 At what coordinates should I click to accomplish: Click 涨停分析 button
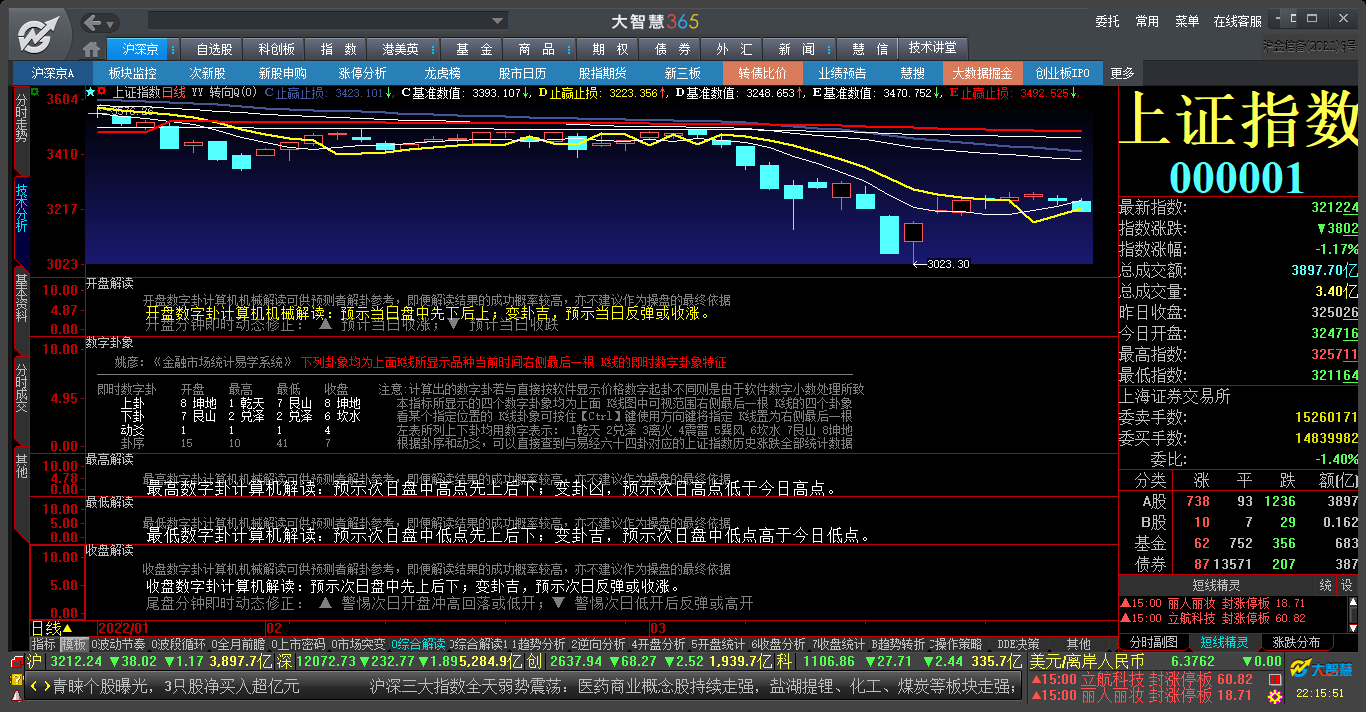362,73
